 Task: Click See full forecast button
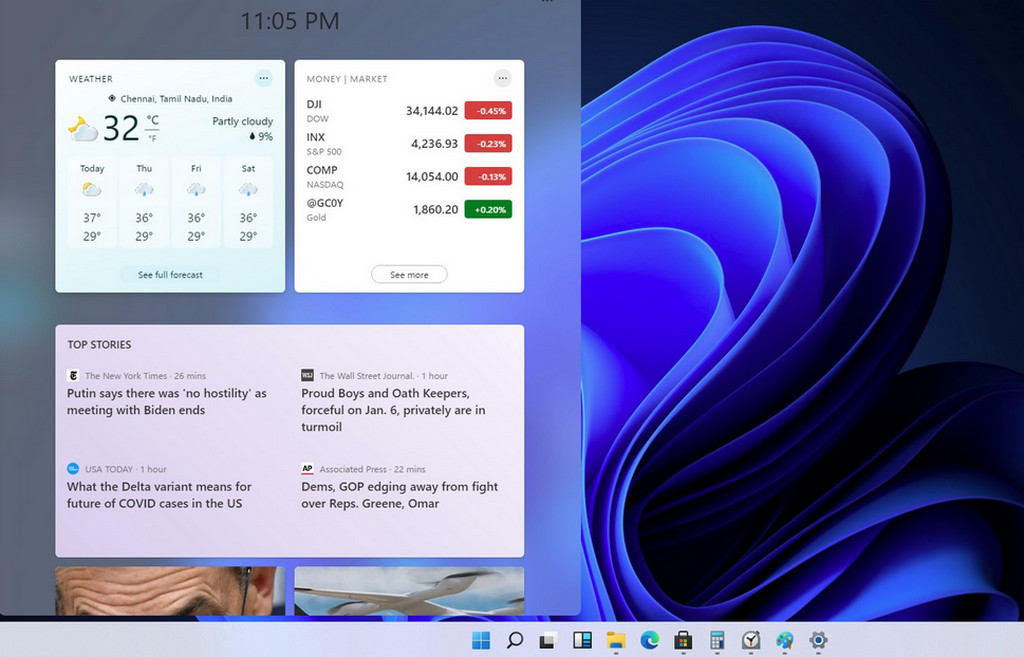[x=170, y=275]
